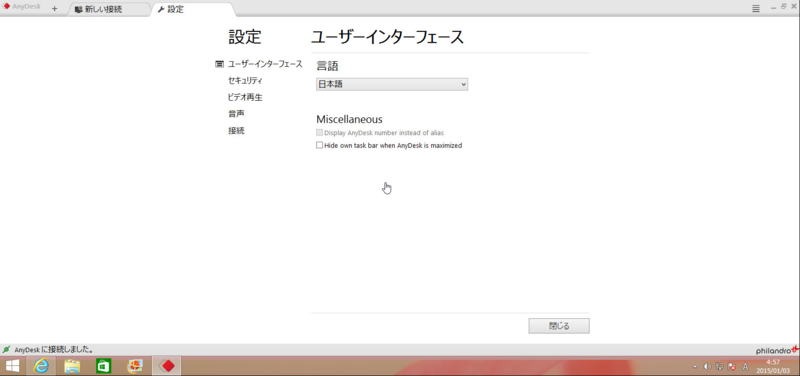Open the taskbar clock showing 4:57

coord(773,366)
